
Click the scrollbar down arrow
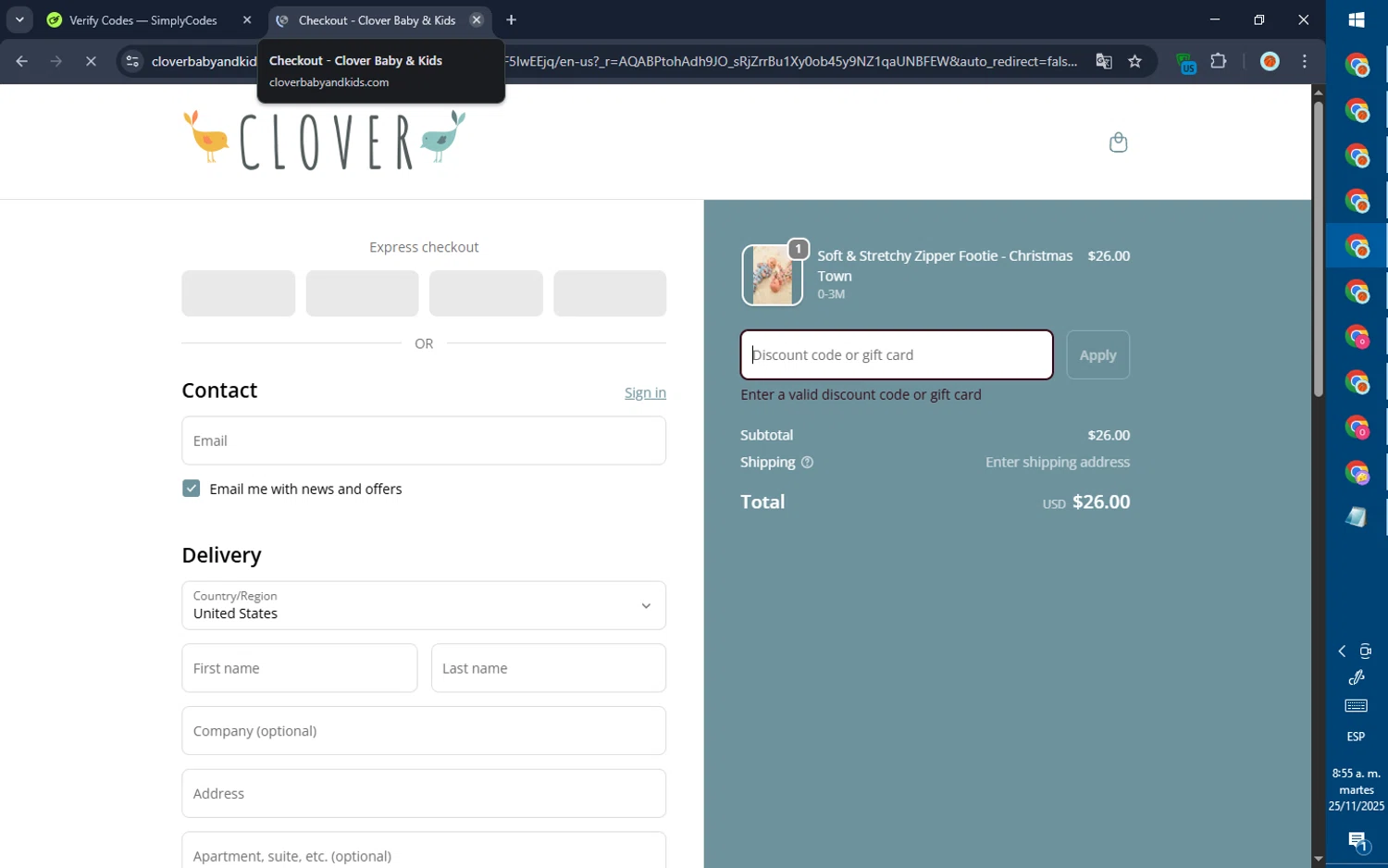pos(1318,859)
